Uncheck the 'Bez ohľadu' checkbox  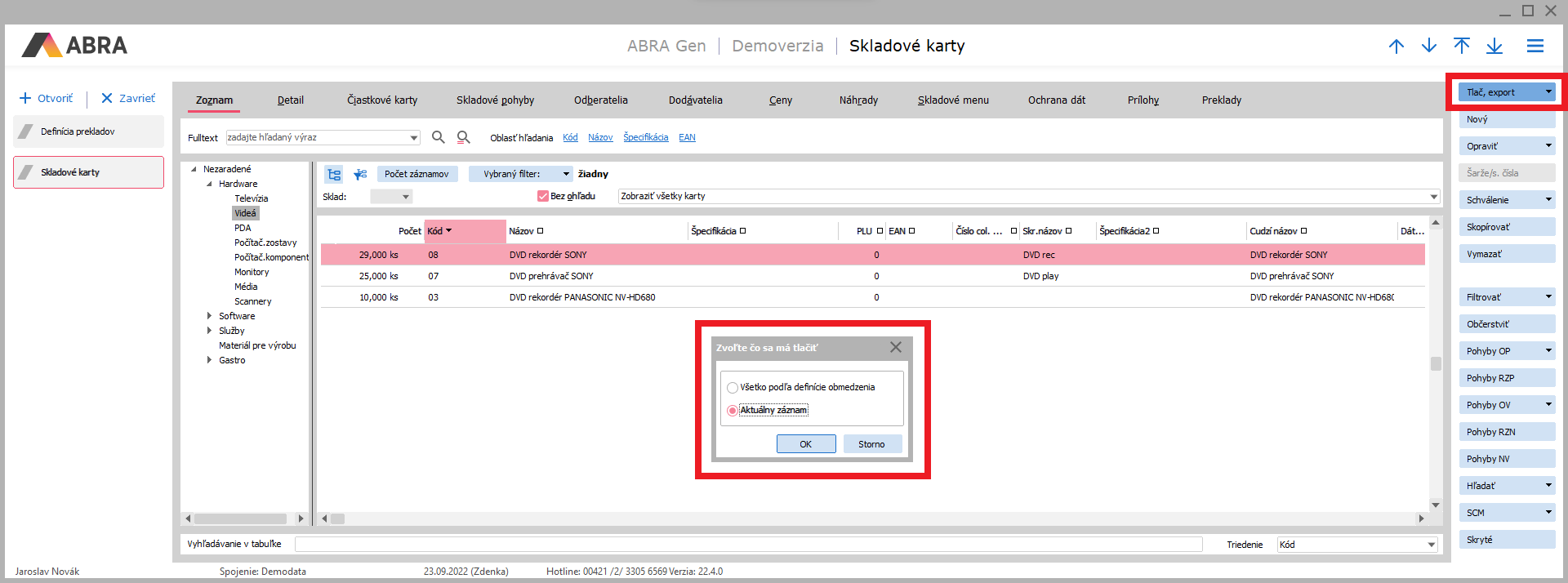coord(542,196)
